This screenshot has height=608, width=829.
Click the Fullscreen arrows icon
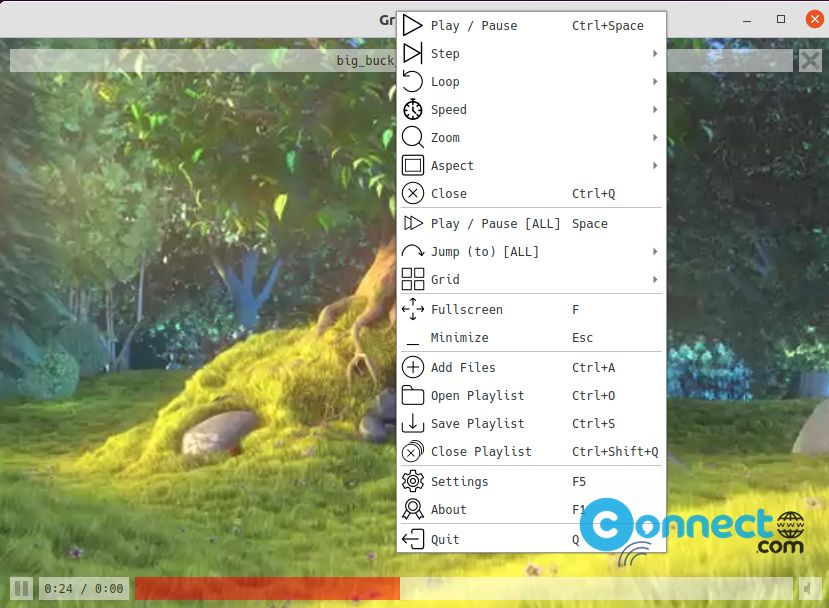point(412,309)
